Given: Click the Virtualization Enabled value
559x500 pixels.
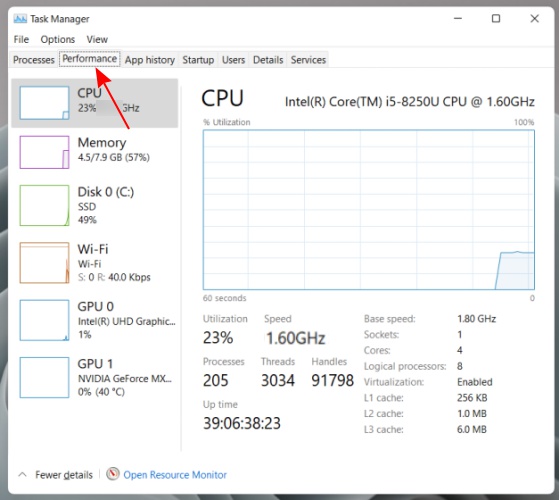Looking at the screenshot, I should (475, 382).
